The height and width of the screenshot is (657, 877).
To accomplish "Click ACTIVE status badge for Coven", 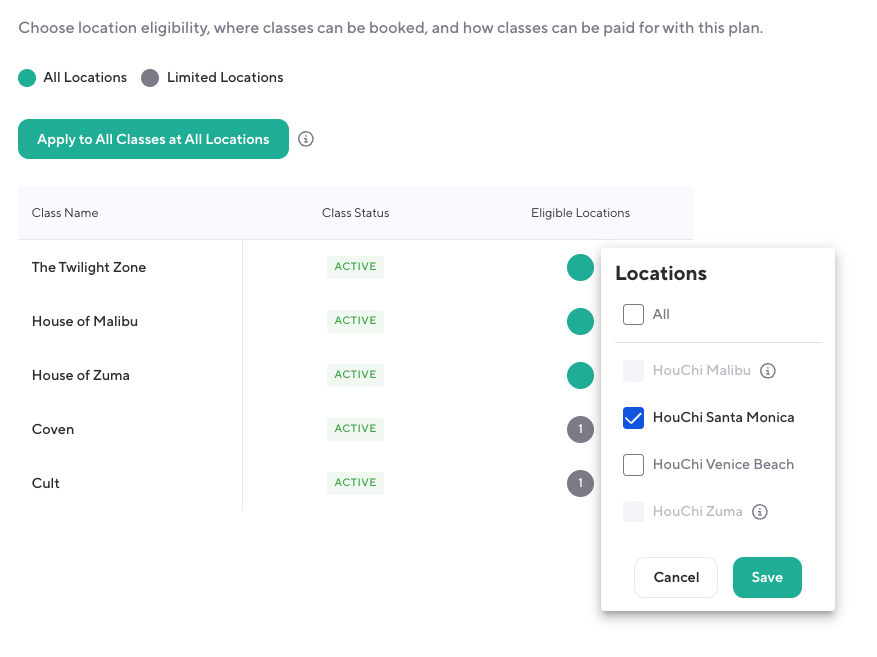I will (x=355, y=429).
